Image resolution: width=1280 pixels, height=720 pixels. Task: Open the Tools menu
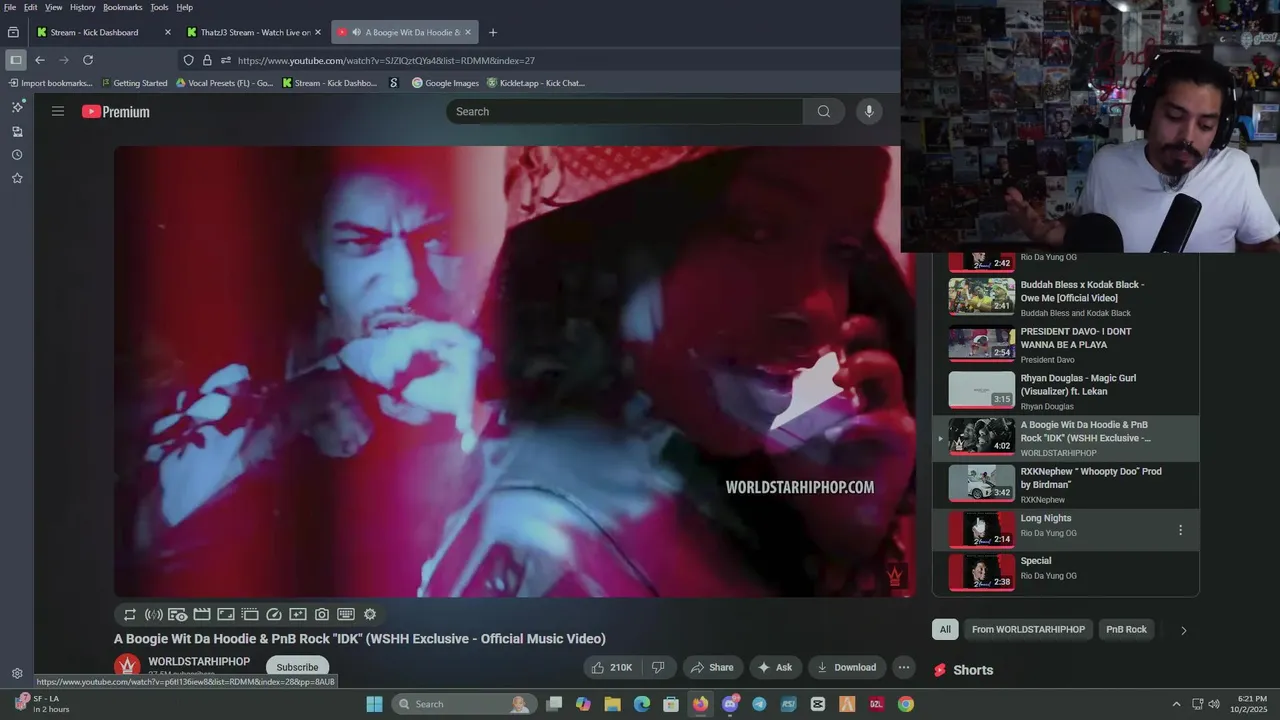pyautogui.click(x=159, y=7)
